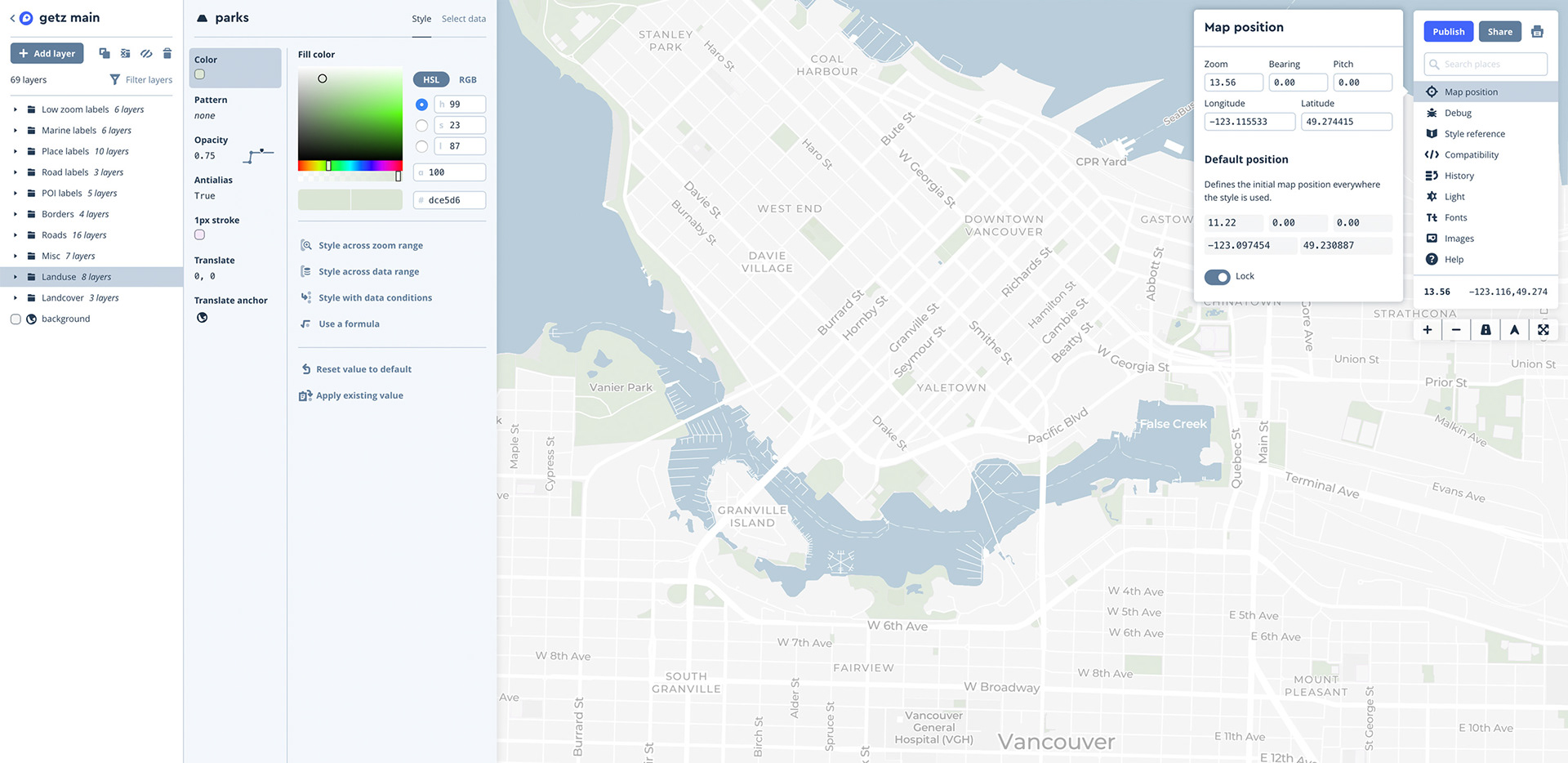
Task: Expand the Borders group
Action: (15, 214)
